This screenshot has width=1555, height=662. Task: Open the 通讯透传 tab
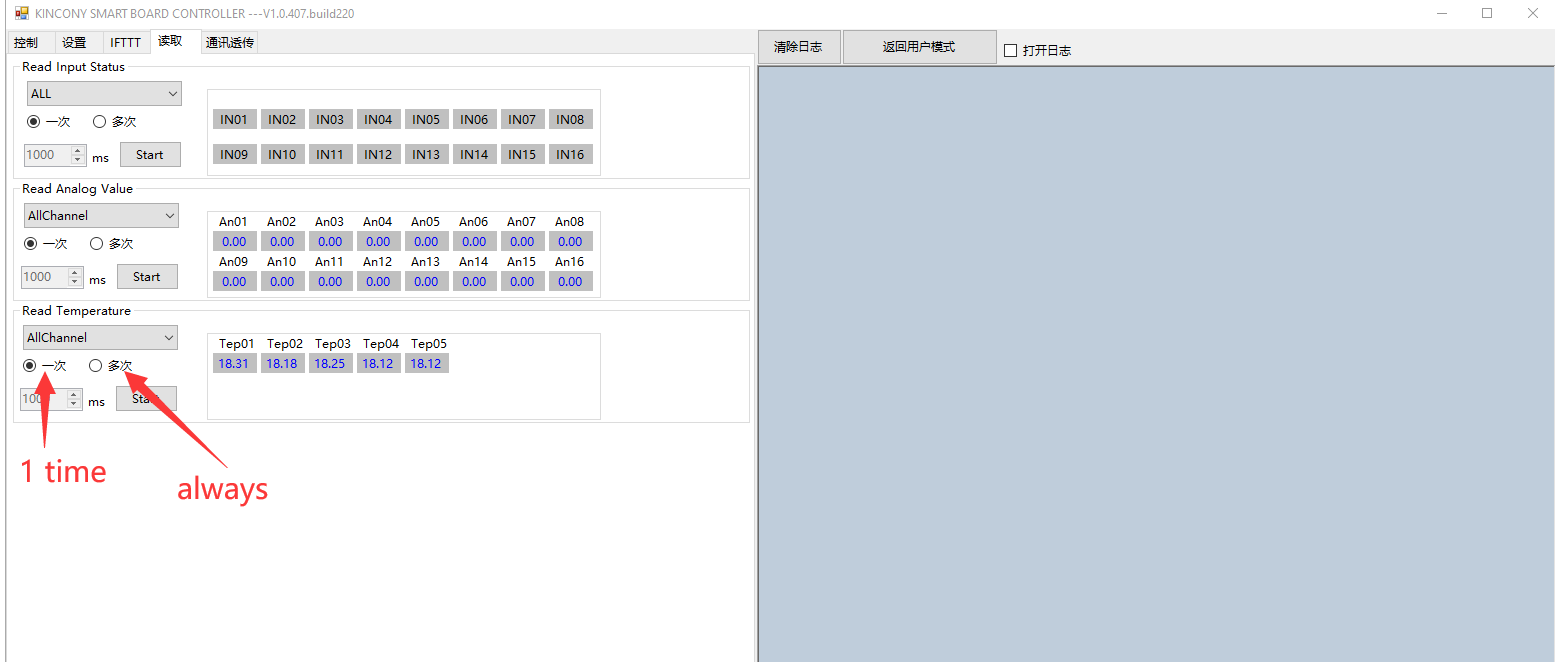tap(230, 42)
